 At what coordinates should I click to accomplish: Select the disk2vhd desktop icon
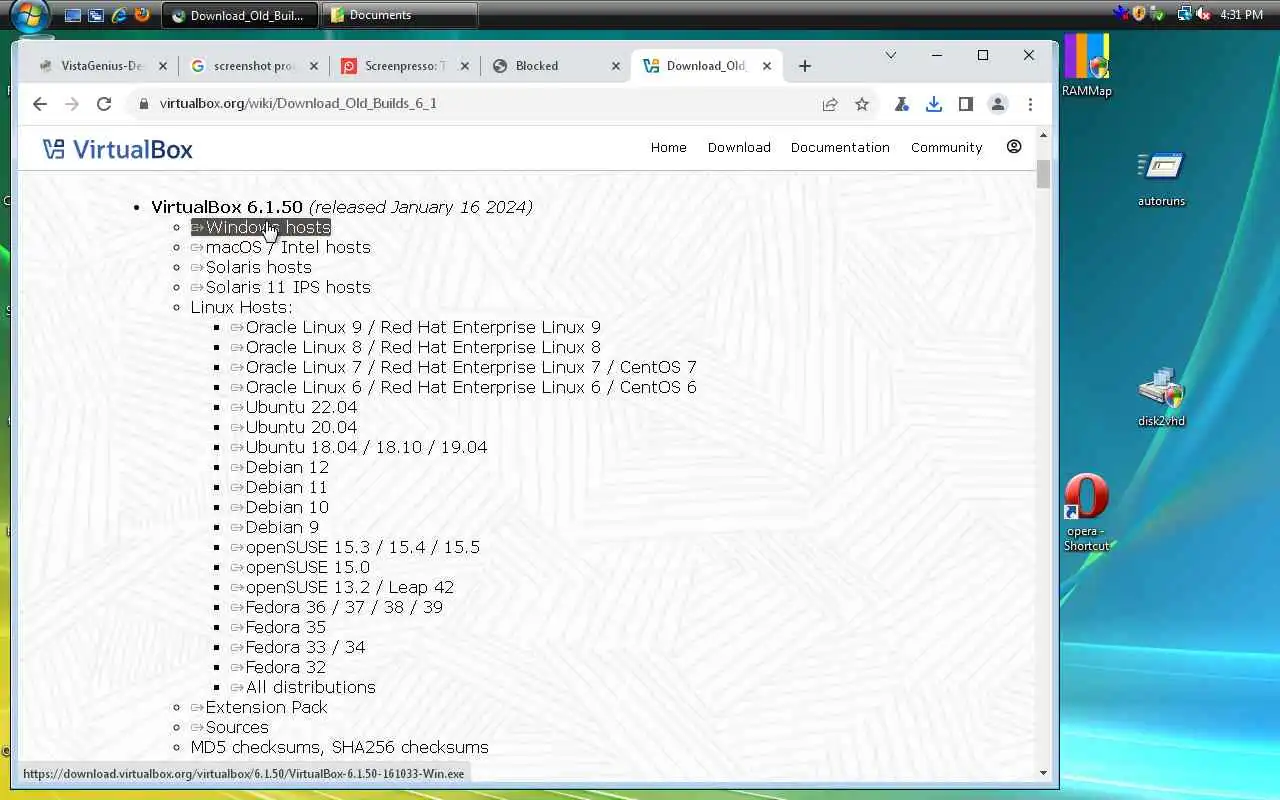1161,398
